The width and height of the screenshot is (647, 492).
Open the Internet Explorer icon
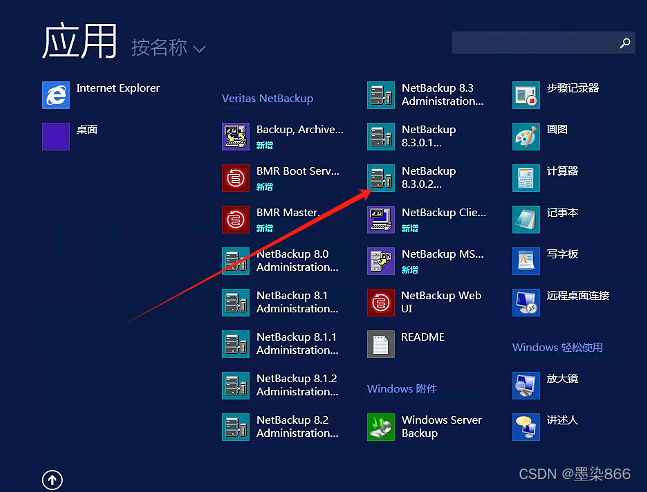(x=56, y=95)
